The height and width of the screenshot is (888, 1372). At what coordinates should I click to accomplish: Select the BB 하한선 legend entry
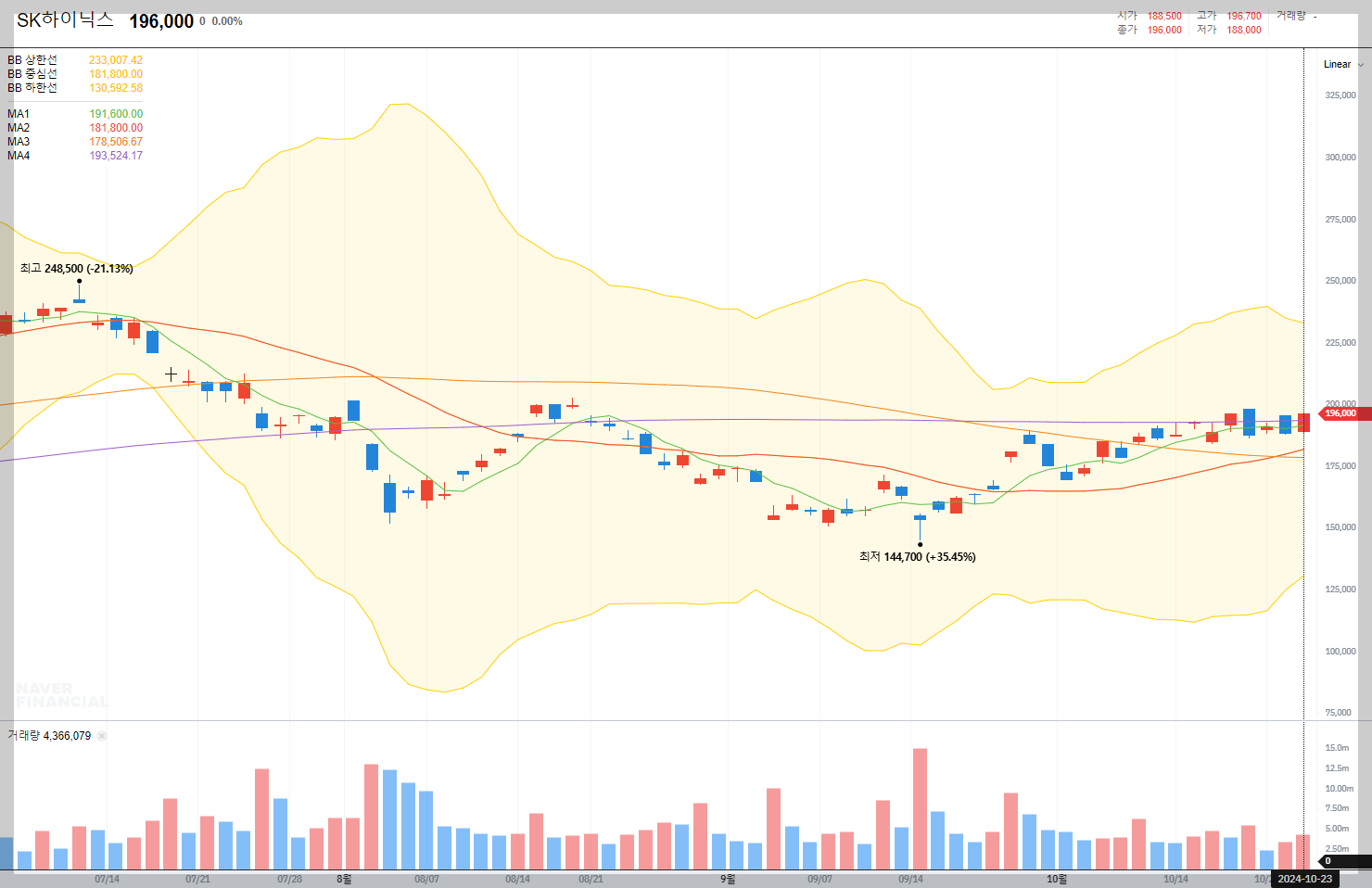(x=32, y=88)
